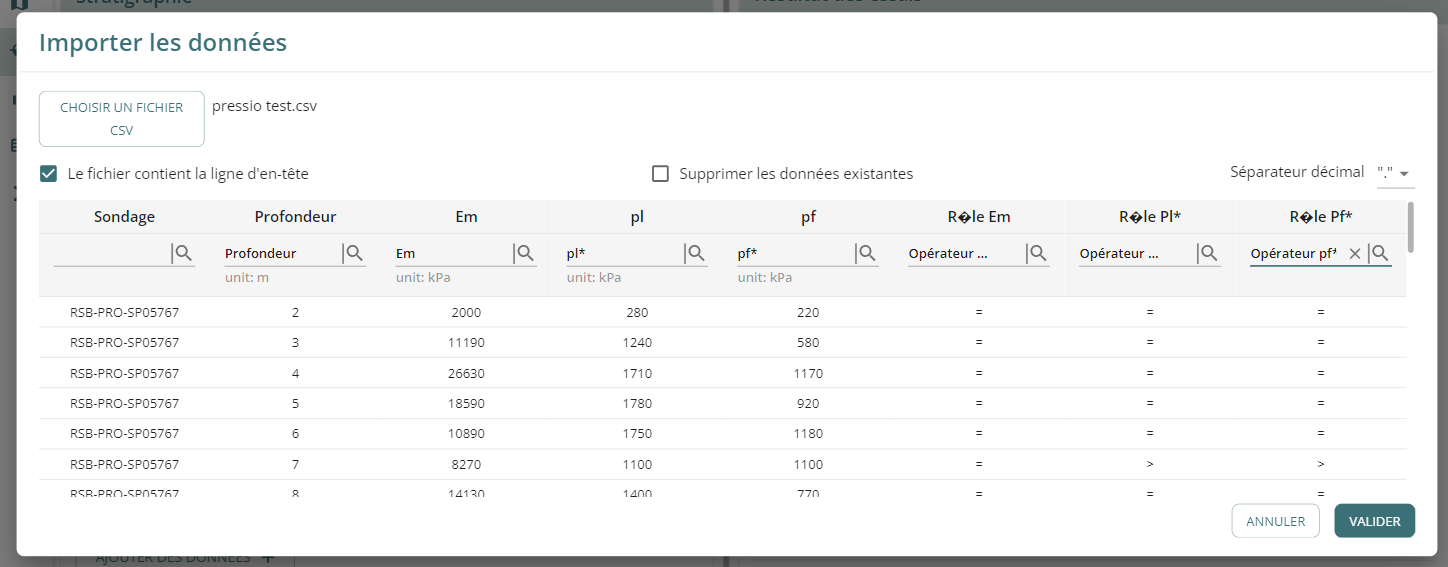Click search icon in Rôle Em column
Image resolution: width=1448 pixels, height=567 pixels.
click(x=1039, y=254)
